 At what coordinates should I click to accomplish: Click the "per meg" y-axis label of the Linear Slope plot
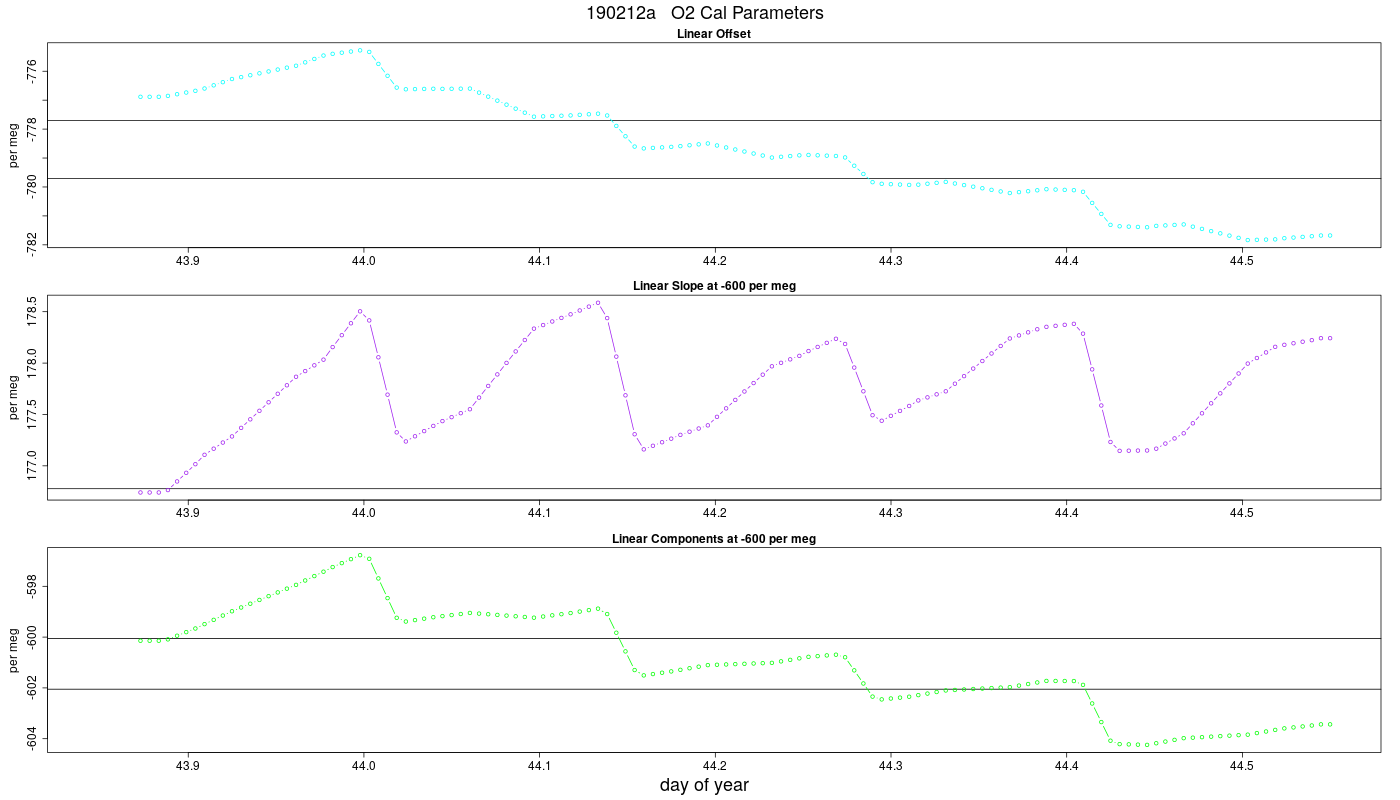pos(14,397)
